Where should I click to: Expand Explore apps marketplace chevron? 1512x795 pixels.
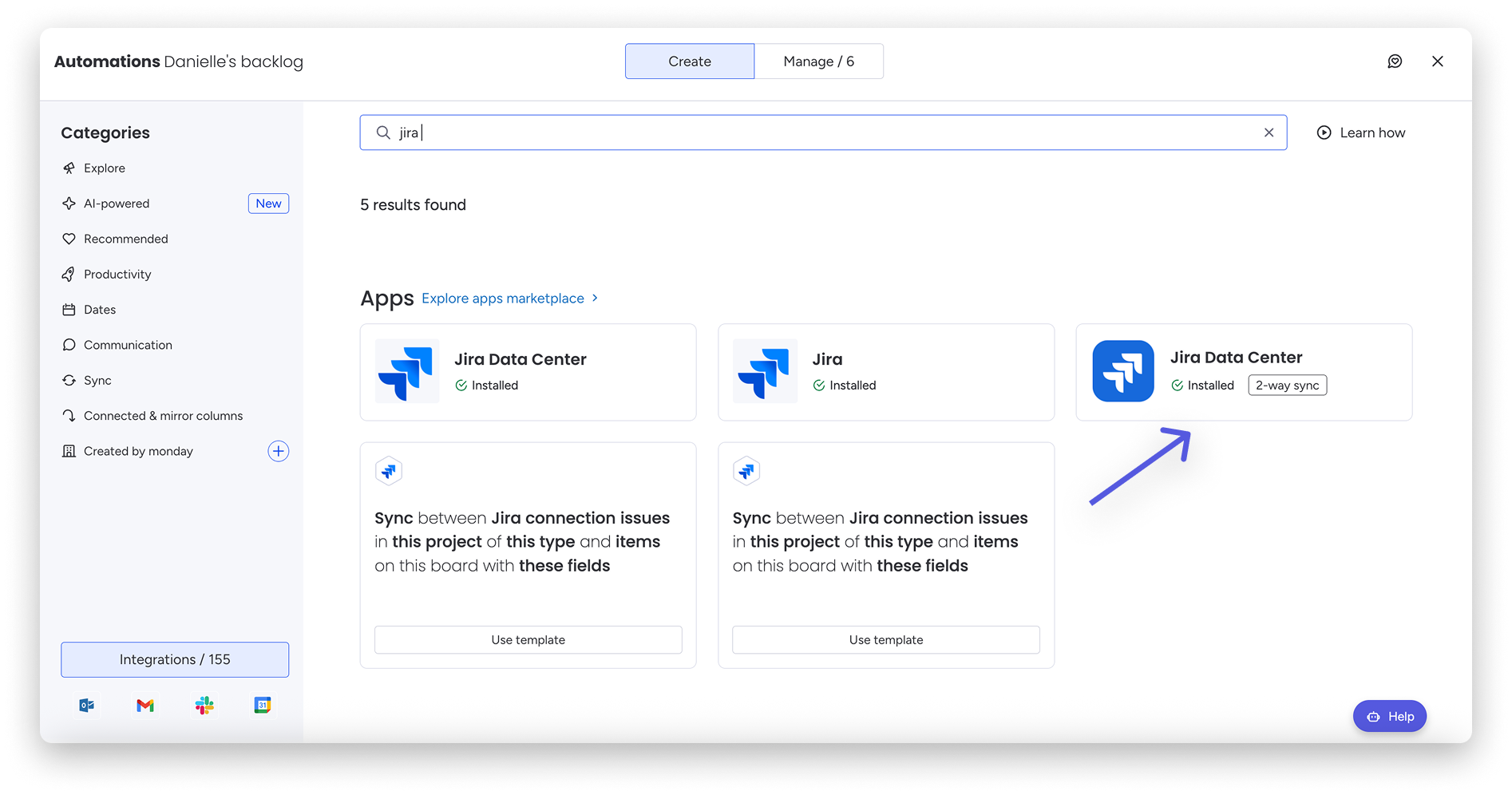(595, 298)
